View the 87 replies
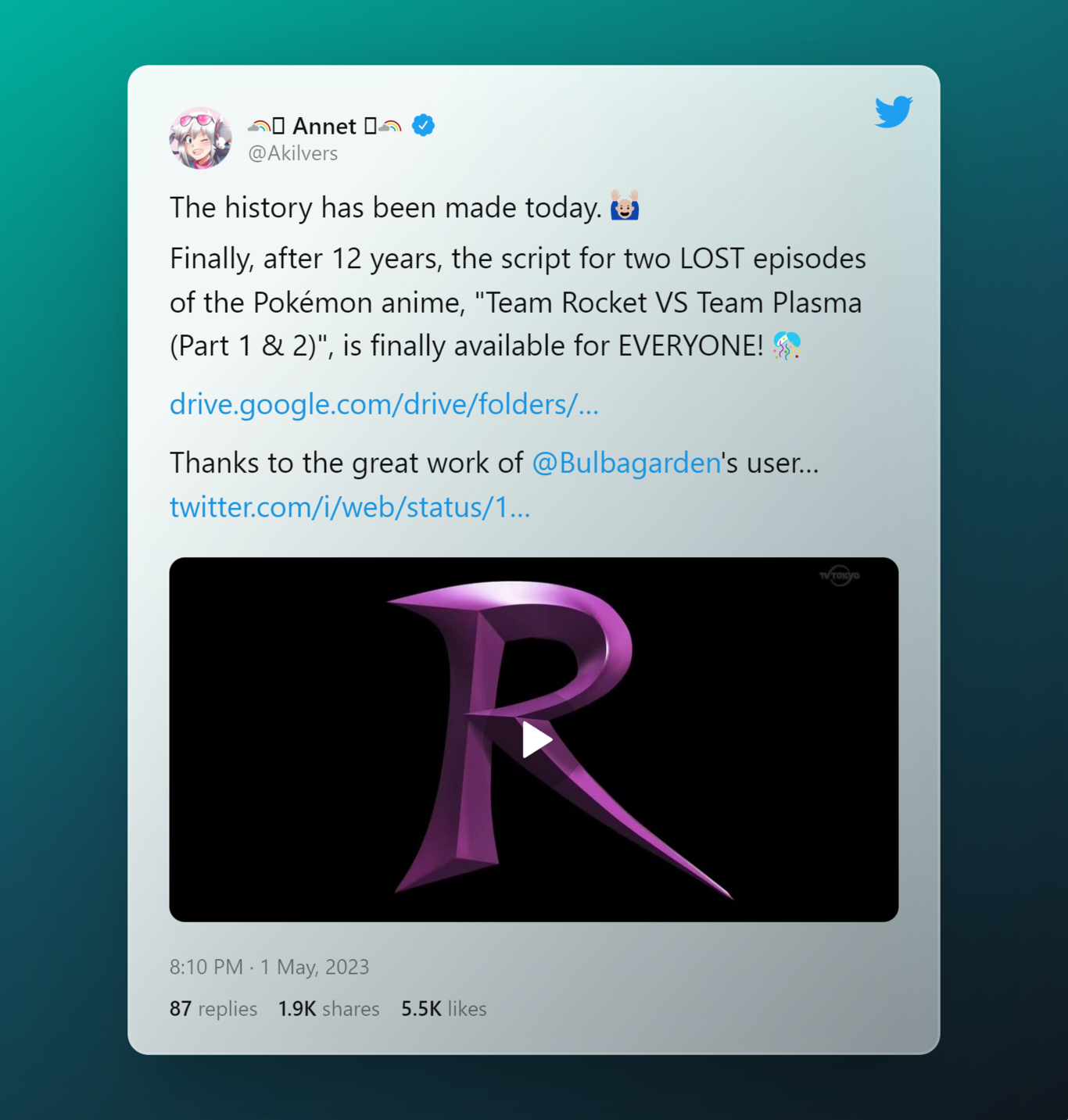1068x1120 pixels. (x=213, y=1009)
